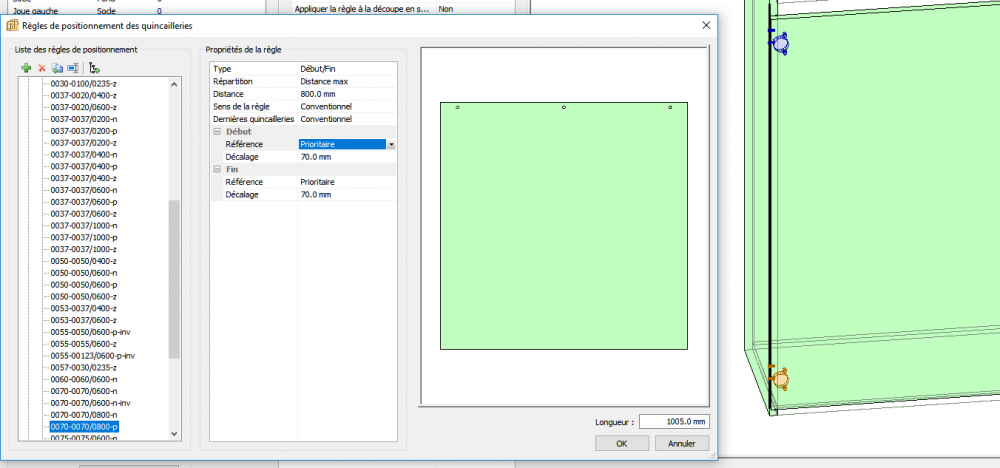The image size is (1000, 468).
Task: Click the dialog title bar icon
Action: pos(12,26)
